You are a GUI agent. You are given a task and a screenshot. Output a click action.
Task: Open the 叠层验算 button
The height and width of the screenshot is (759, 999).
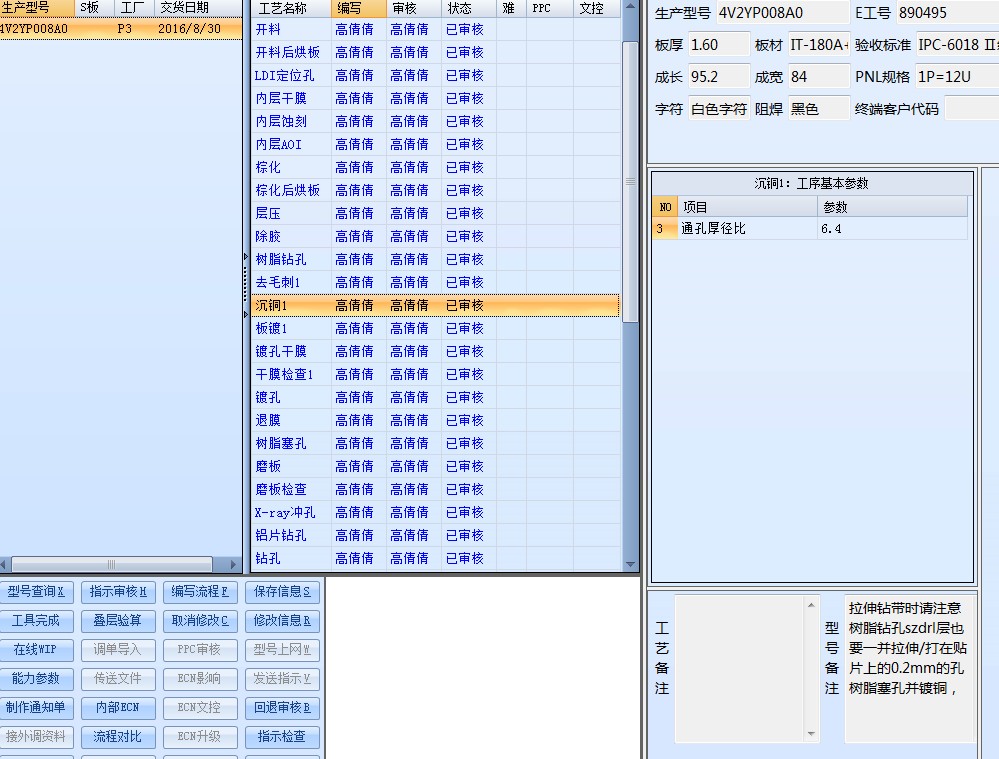tap(118, 621)
